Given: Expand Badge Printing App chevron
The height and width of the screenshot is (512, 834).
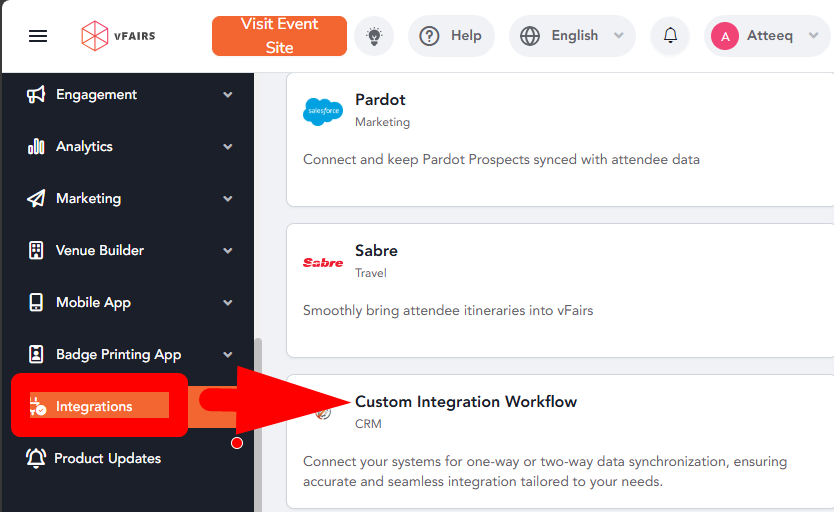Looking at the screenshot, I should pos(228,355).
